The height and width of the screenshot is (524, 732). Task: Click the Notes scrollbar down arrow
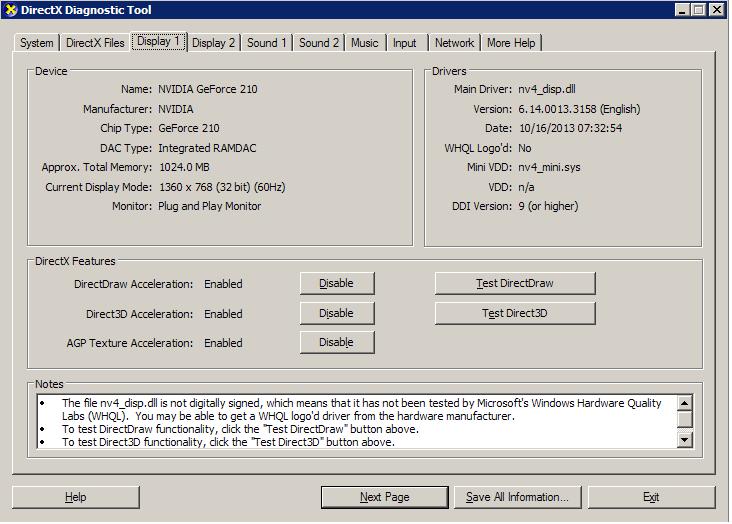click(684, 439)
